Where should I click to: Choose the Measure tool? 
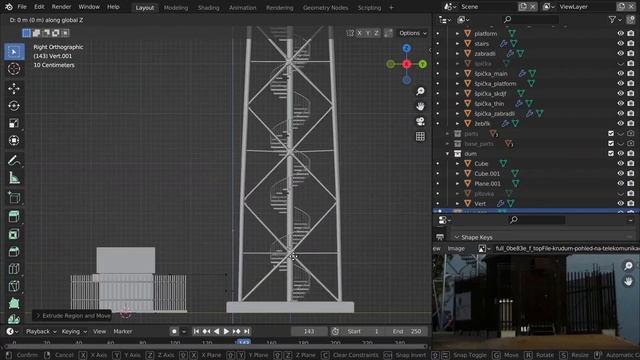(14, 178)
